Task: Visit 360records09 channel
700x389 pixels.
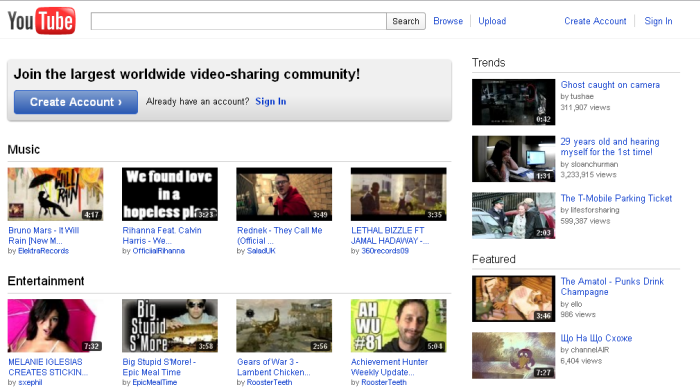Action: tap(385, 251)
